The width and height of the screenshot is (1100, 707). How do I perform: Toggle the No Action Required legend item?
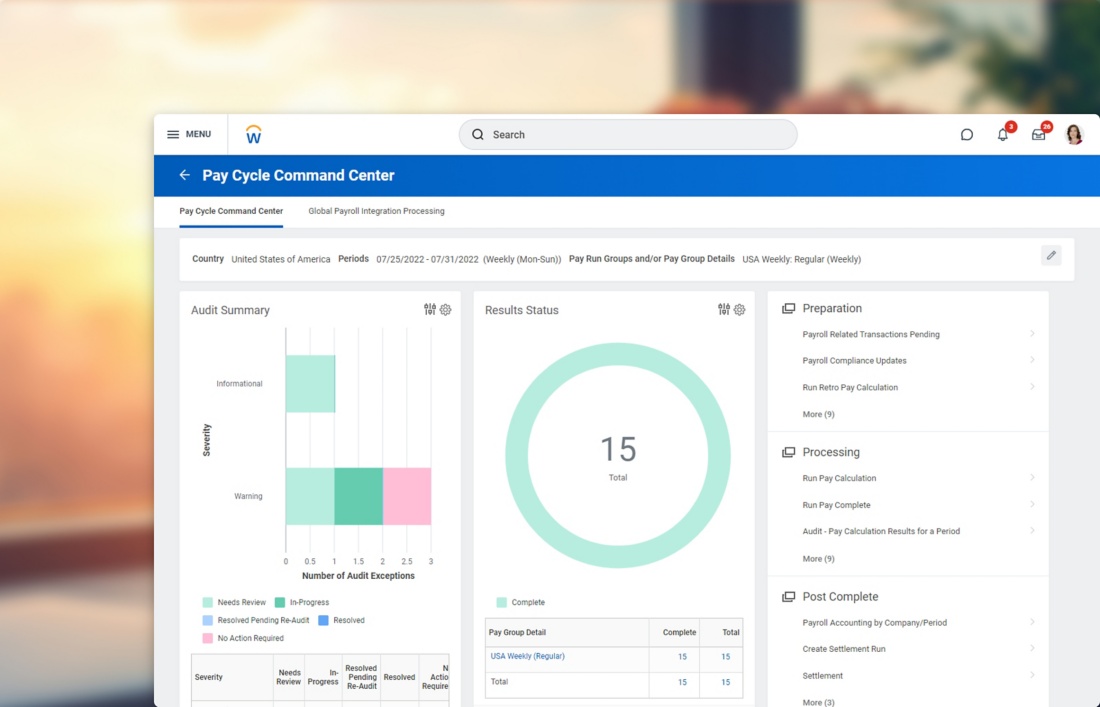pyautogui.click(x=243, y=638)
